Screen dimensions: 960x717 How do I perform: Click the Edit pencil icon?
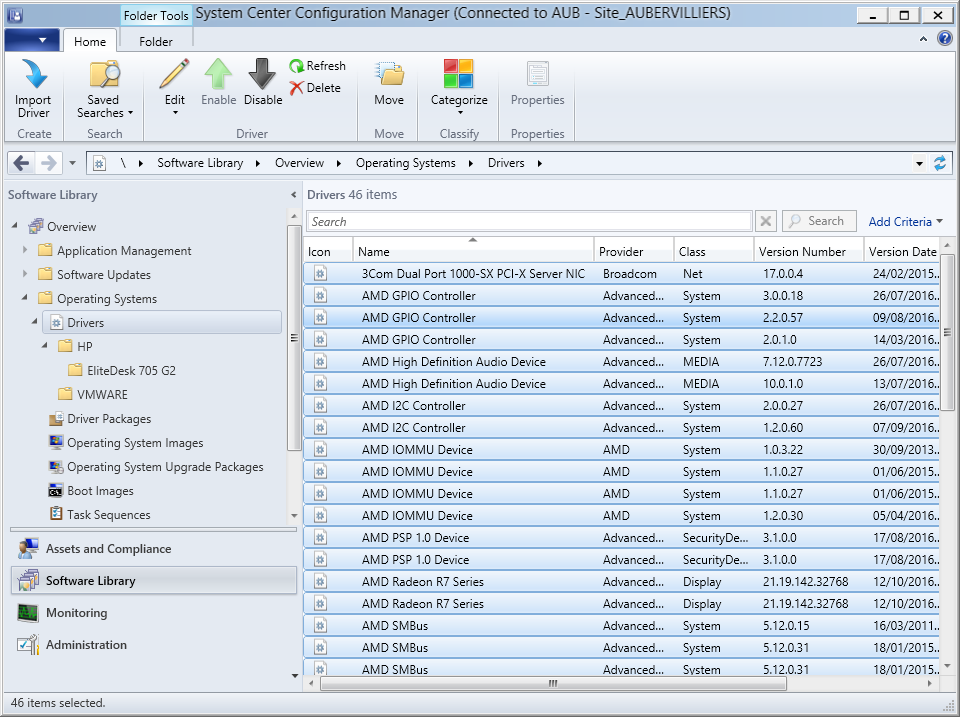point(174,74)
